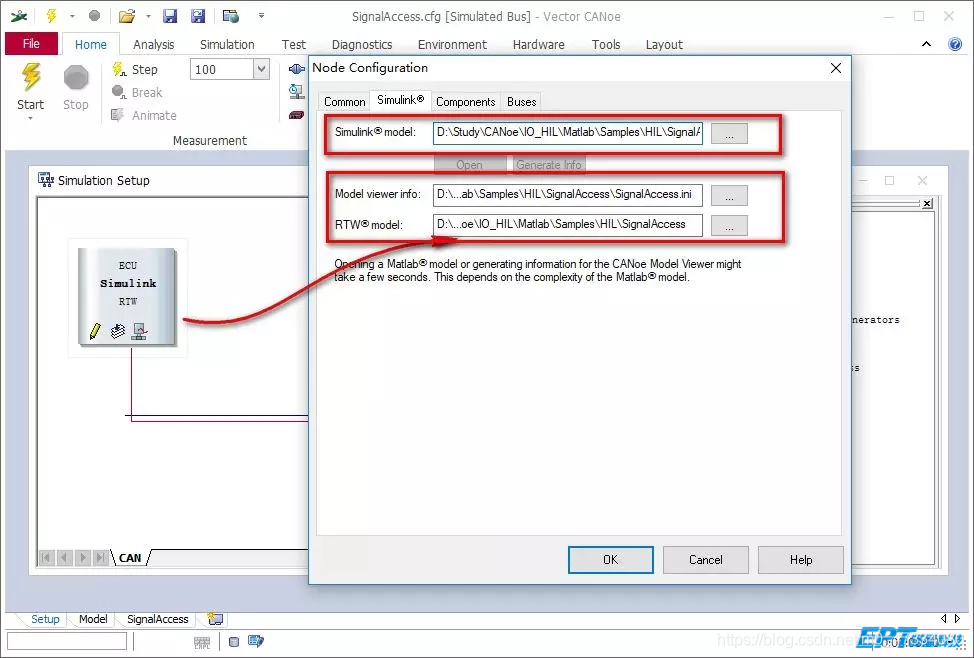Browse for Simulink model file
The image size is (974, 658).
click(x=729, y=134)
